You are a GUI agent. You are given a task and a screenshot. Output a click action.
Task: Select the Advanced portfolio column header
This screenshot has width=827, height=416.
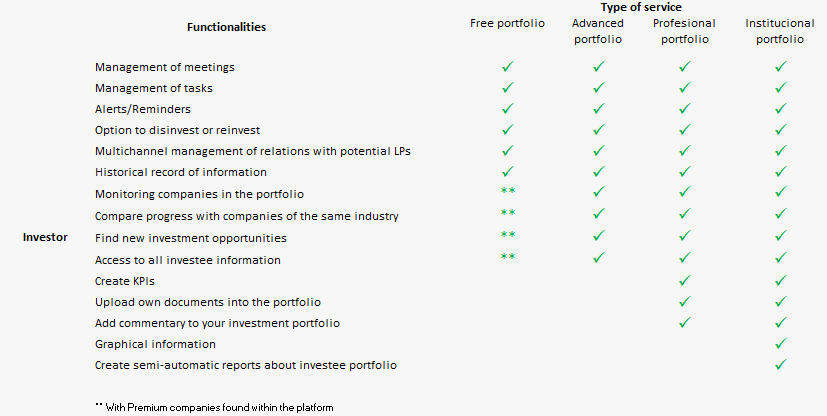pos(598,31)
